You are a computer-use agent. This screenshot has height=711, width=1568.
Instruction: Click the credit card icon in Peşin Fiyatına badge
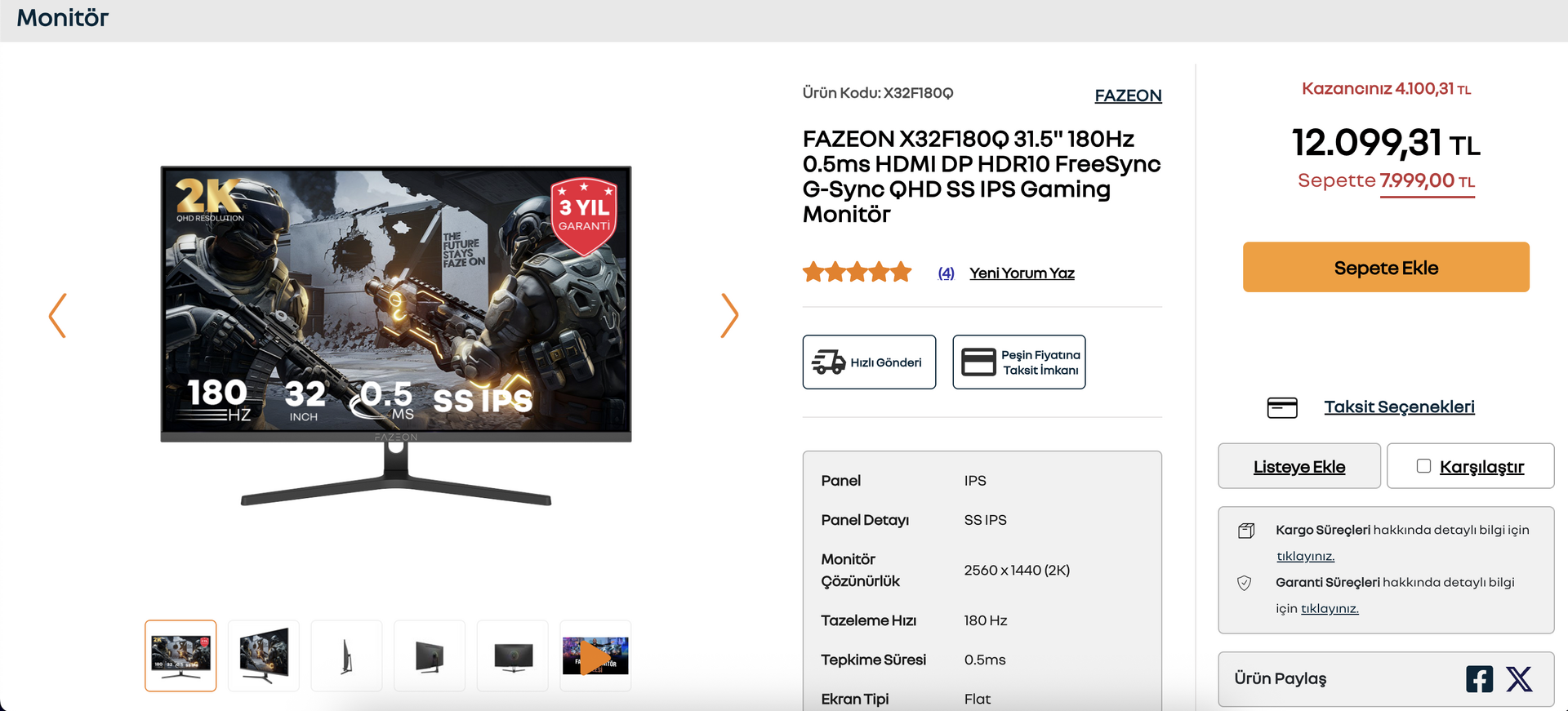pos(978,362)
